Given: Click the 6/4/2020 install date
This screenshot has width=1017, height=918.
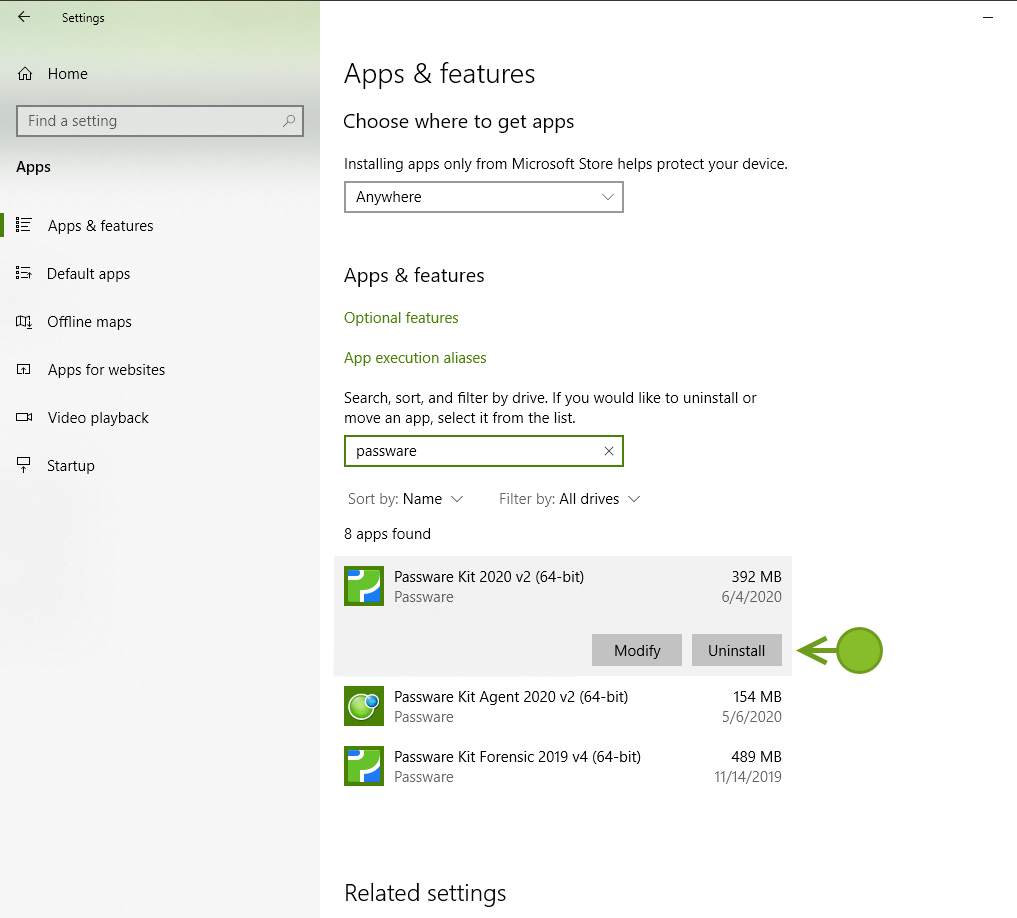Looking at the screenshot, I should pos(752,597).
